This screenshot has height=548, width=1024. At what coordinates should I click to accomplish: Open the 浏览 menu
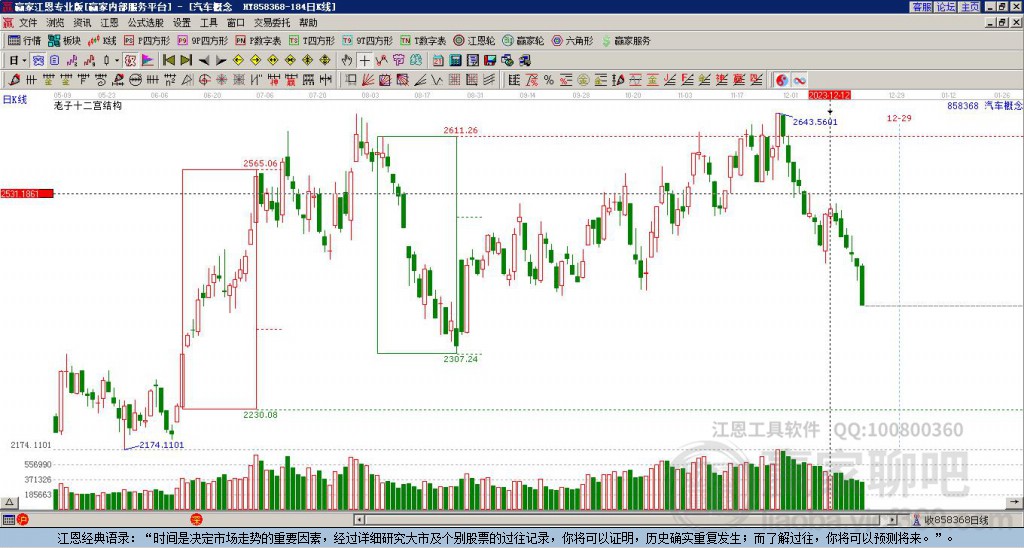click(55, 23)
